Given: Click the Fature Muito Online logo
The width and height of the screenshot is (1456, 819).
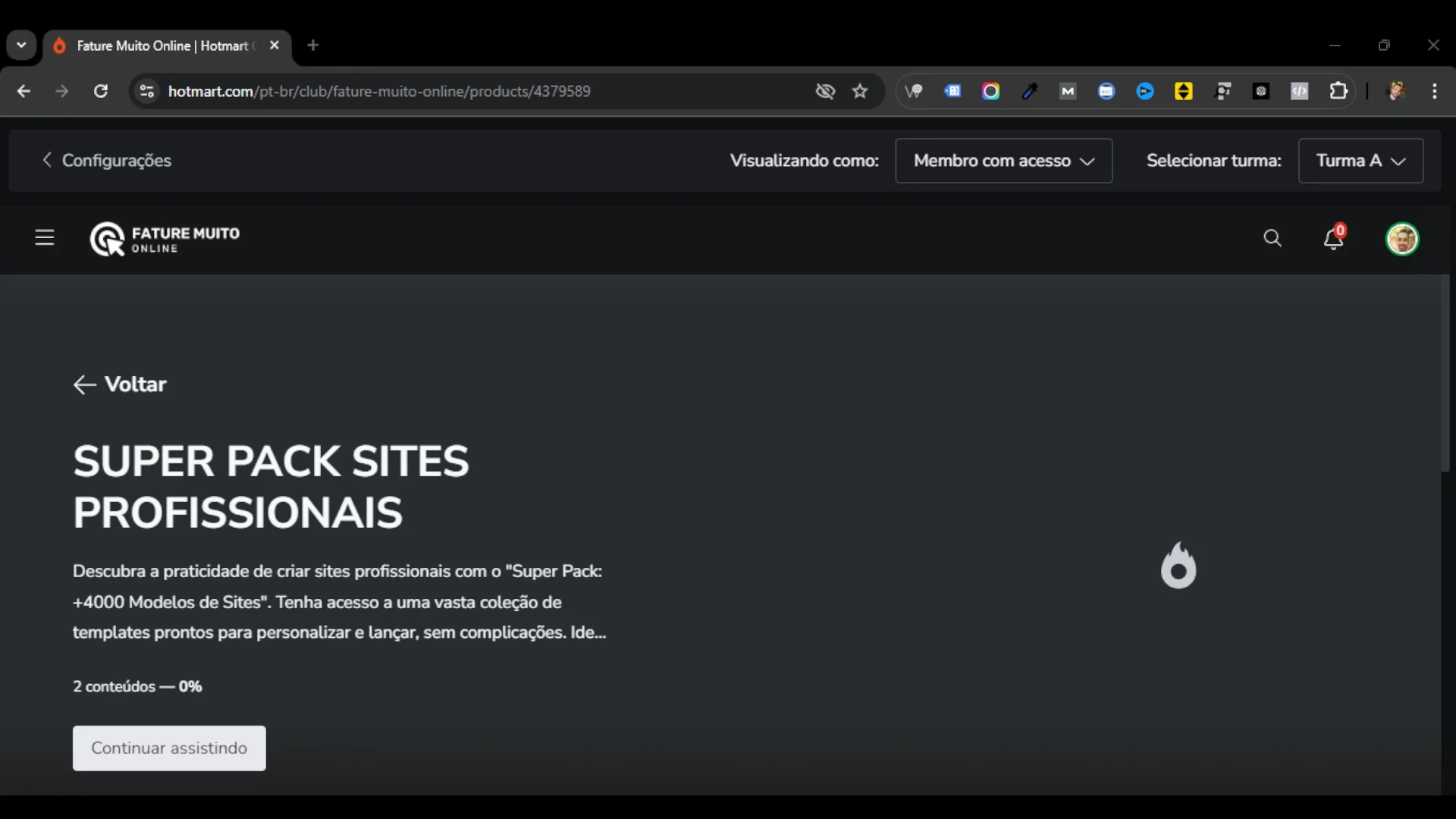Looking at the screenshot, I should pos(165,239).
